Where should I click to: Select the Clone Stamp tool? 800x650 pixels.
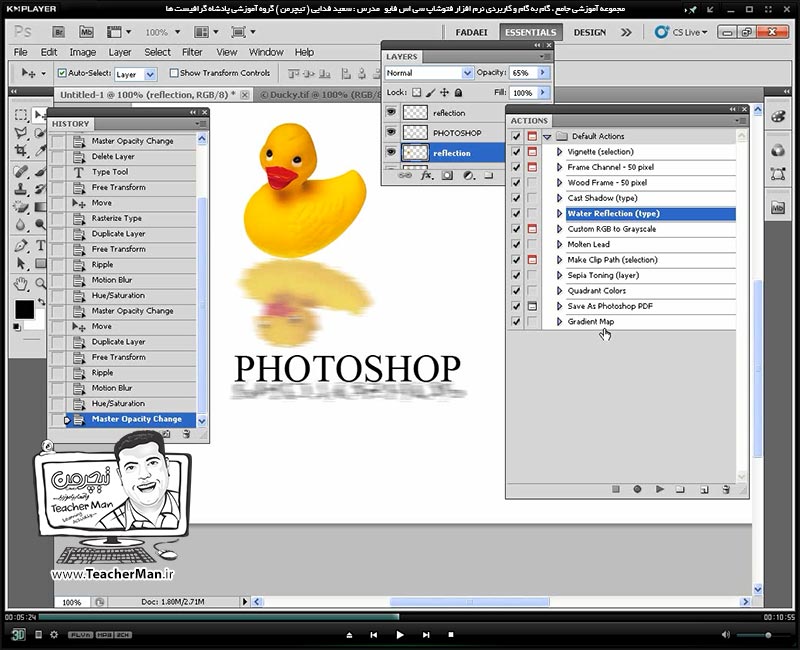tap(21, 189)
